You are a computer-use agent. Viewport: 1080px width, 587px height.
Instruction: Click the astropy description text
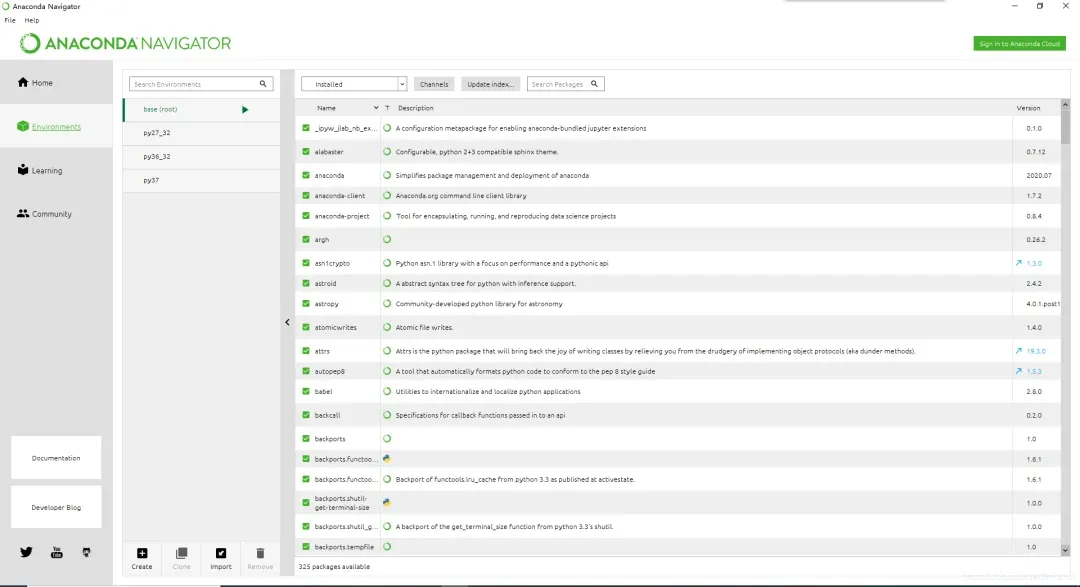[x=479, y=304]
